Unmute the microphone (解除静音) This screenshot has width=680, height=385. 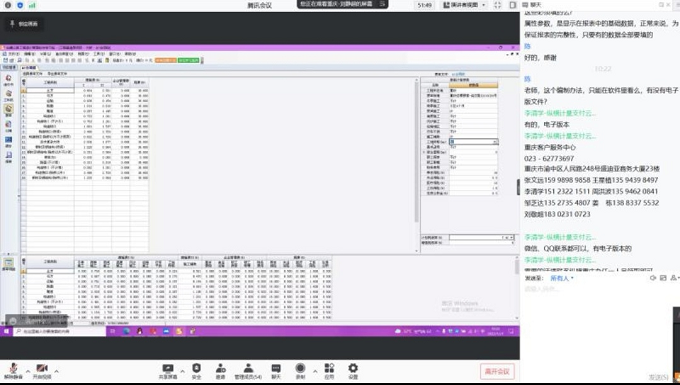(13, 371)
